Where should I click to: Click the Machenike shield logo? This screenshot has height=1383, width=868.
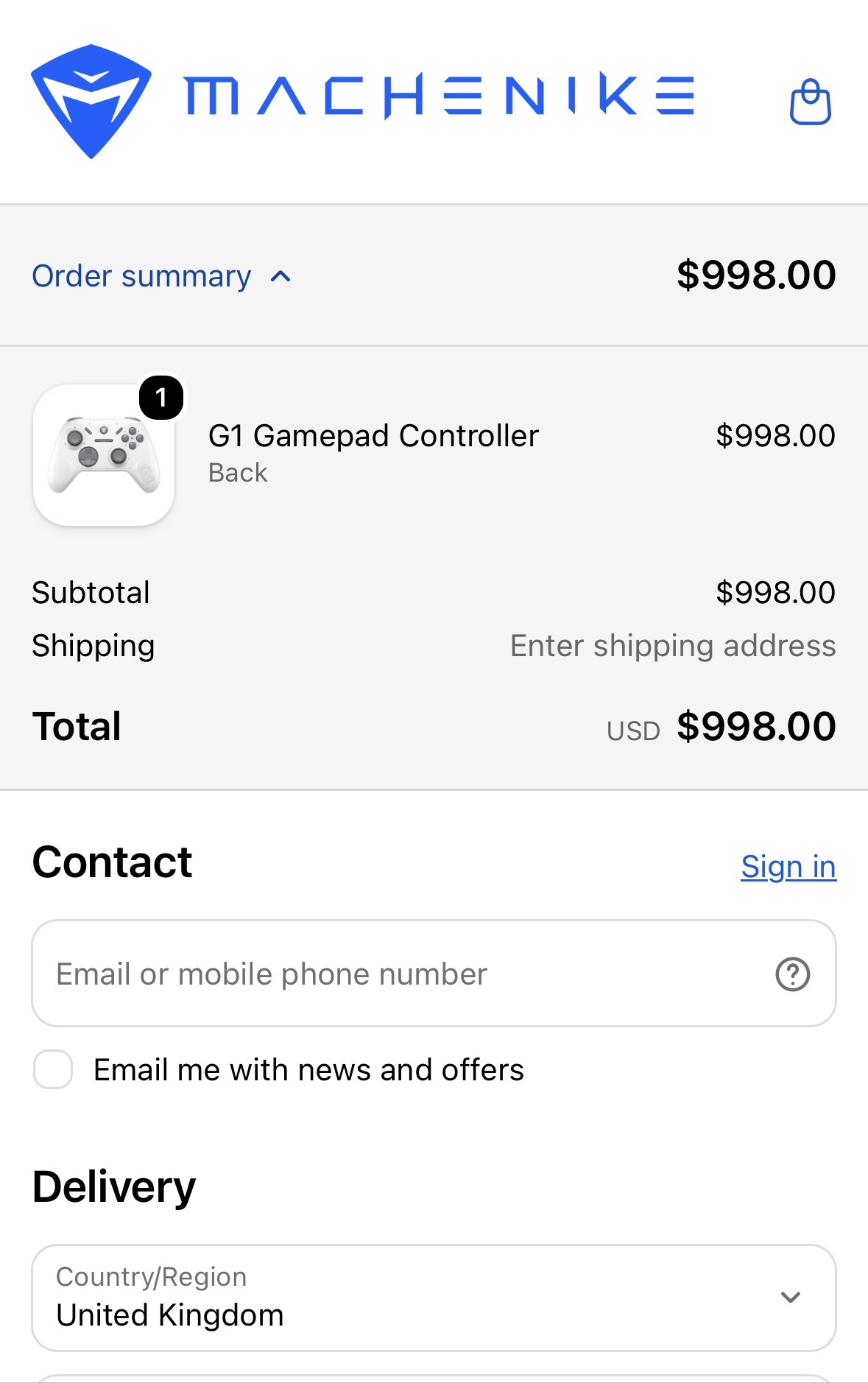91,101
